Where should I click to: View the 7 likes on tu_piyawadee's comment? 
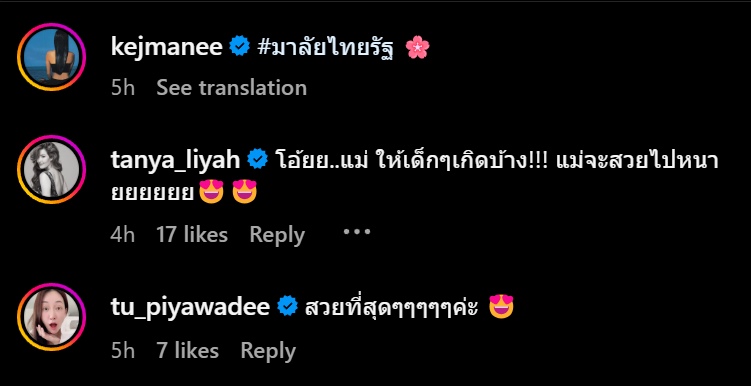click(x=188, y=351)
